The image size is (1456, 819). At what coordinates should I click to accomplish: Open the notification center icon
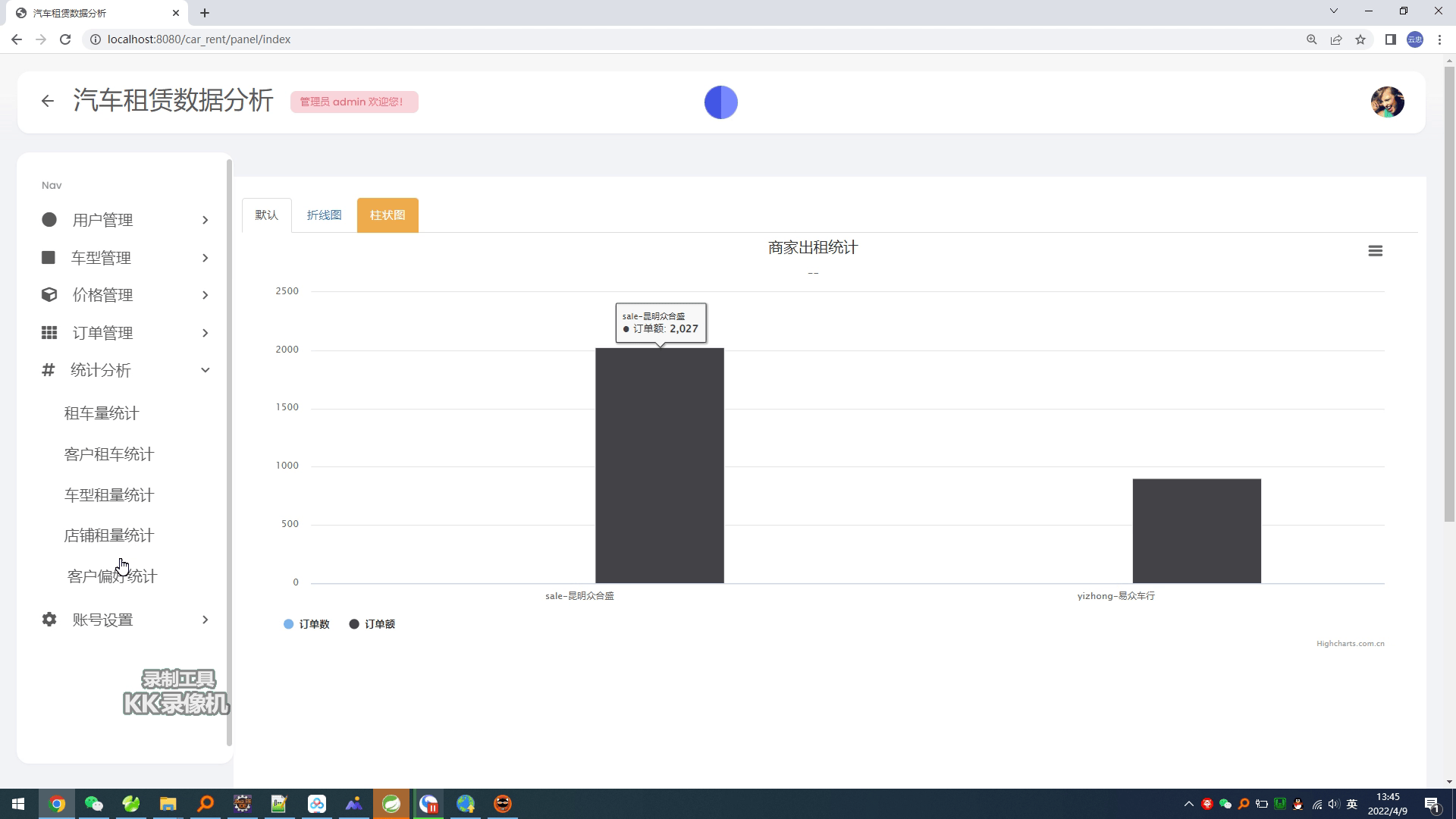[x=1432, y=804]
